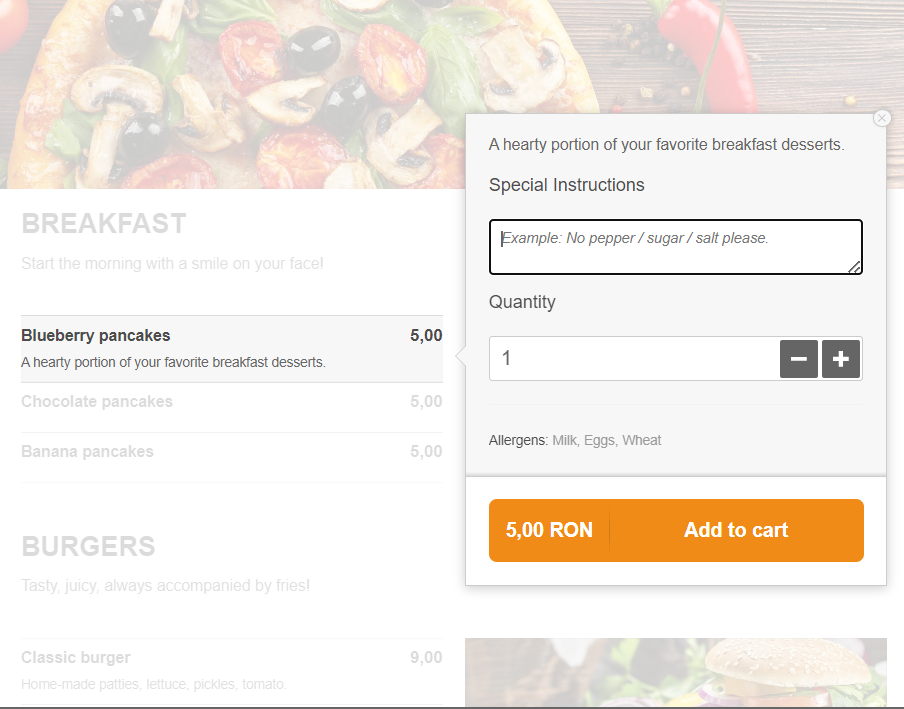
Task: Decrease quantity with the minus button
Action: pos(799,359)
